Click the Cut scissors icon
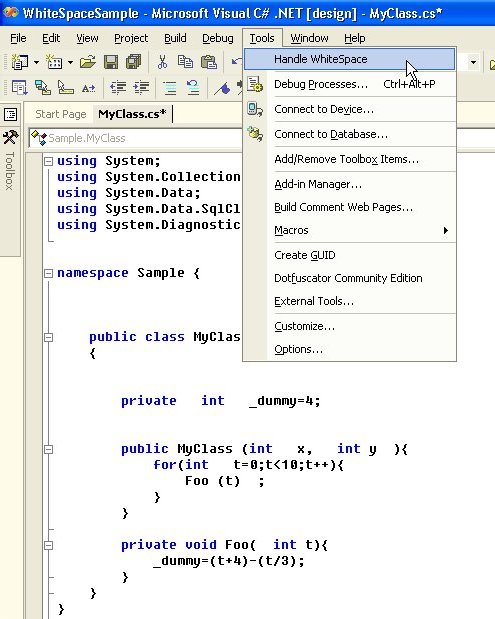Viewport: 495px width, 619px height. tap(162, 62)
